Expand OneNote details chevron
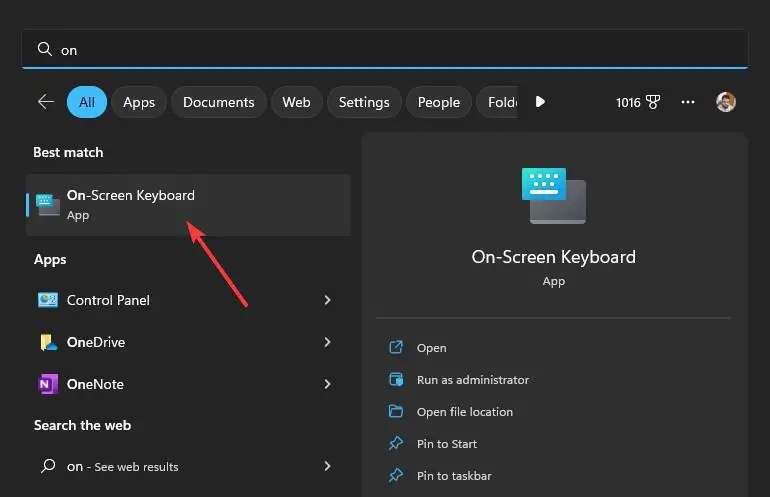 point(327,384)
